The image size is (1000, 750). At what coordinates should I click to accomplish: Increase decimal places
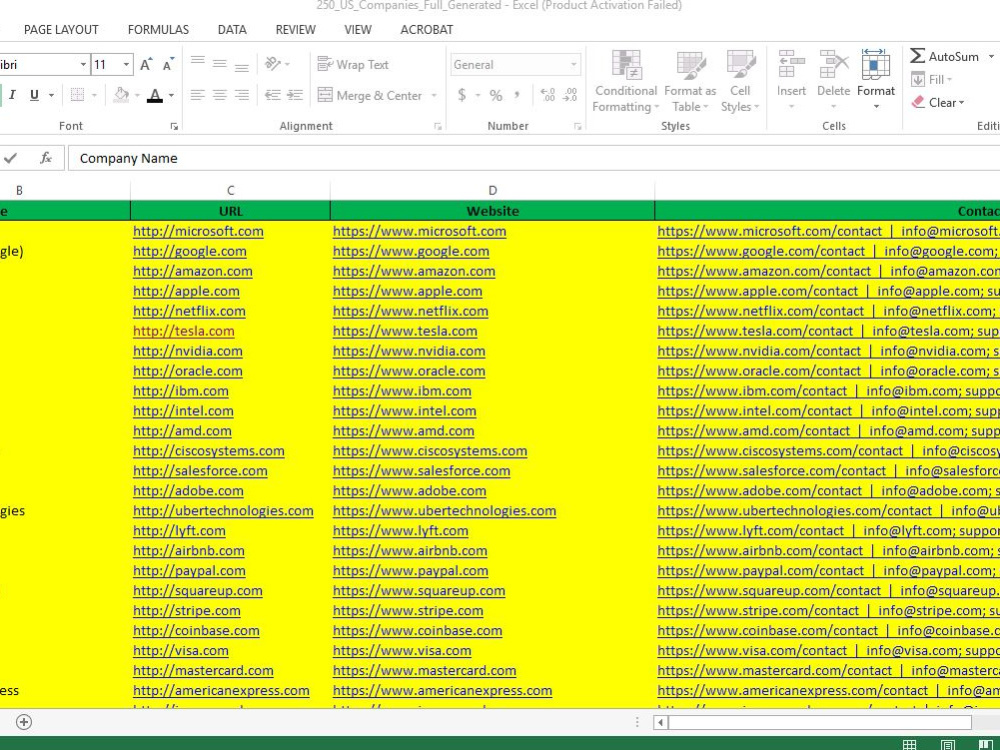(x=547, y=95)
